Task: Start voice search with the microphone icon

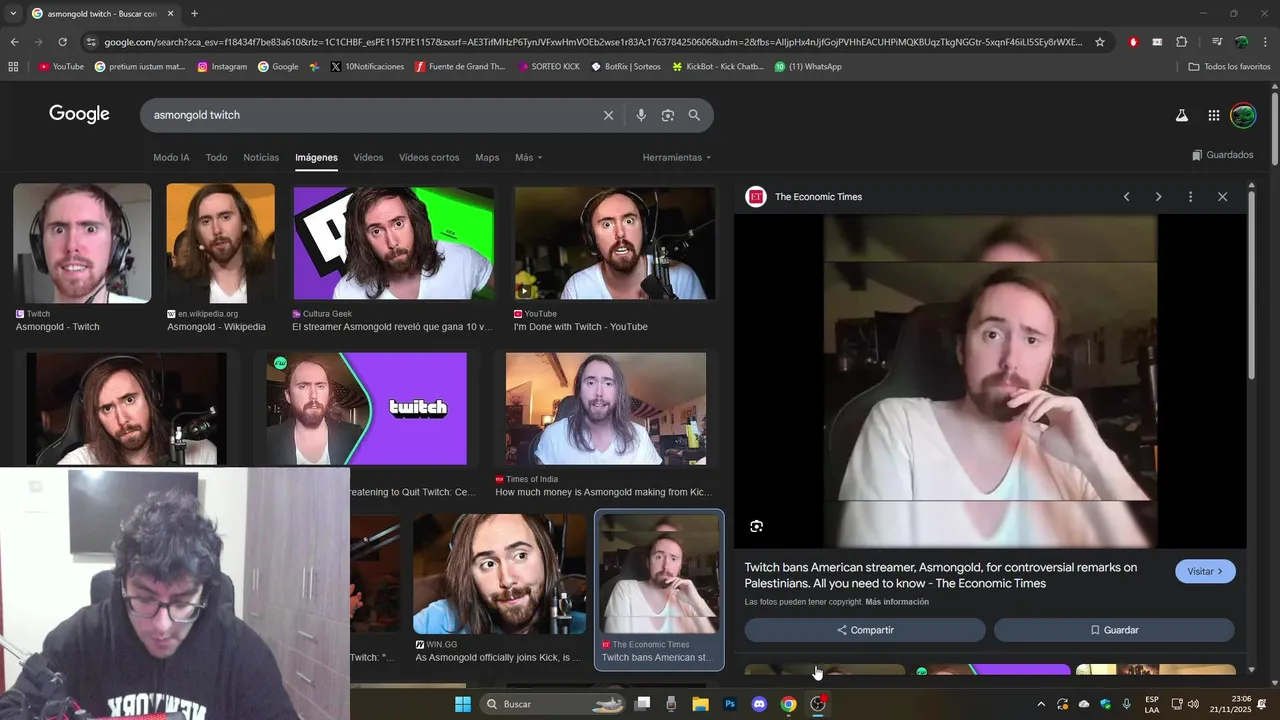Action: point(641,115)
